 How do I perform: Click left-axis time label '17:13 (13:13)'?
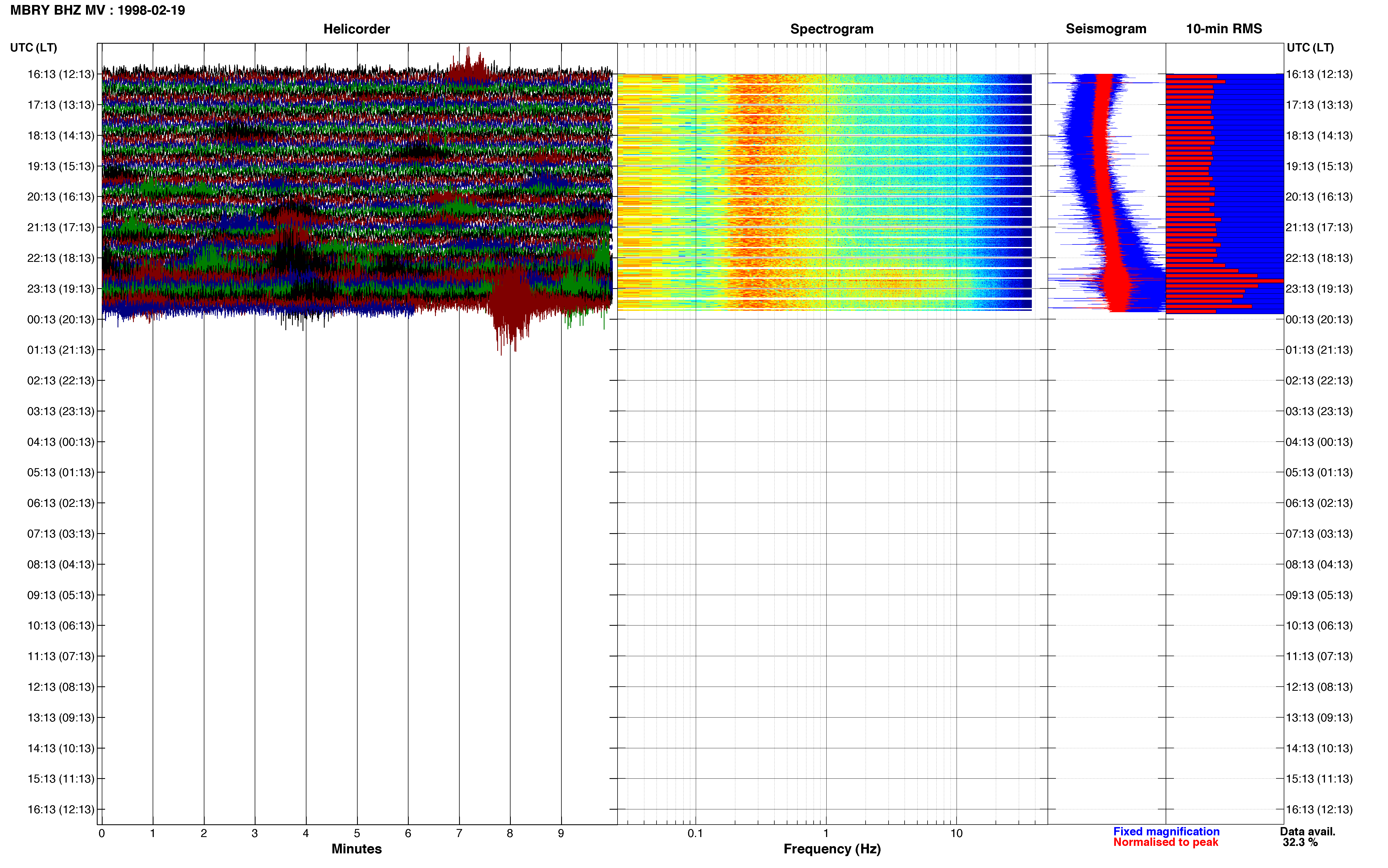point(61,105)
